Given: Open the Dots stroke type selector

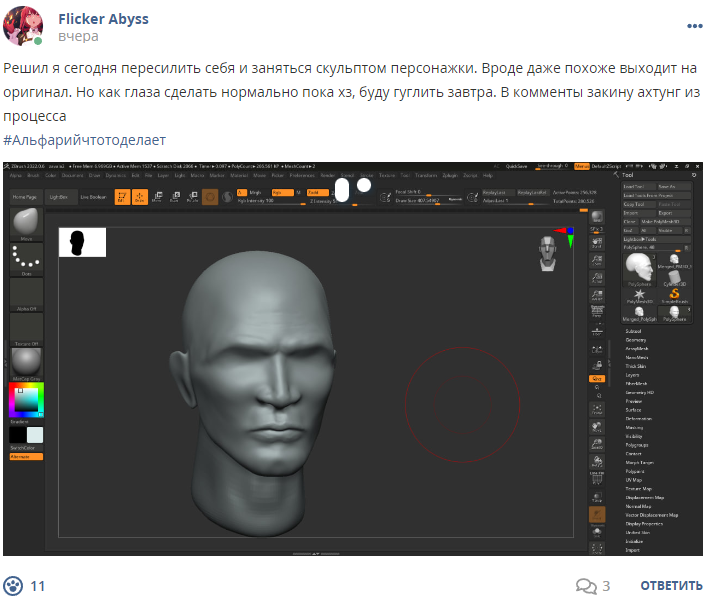Looking at the screenshot, I should click(26, 259).
